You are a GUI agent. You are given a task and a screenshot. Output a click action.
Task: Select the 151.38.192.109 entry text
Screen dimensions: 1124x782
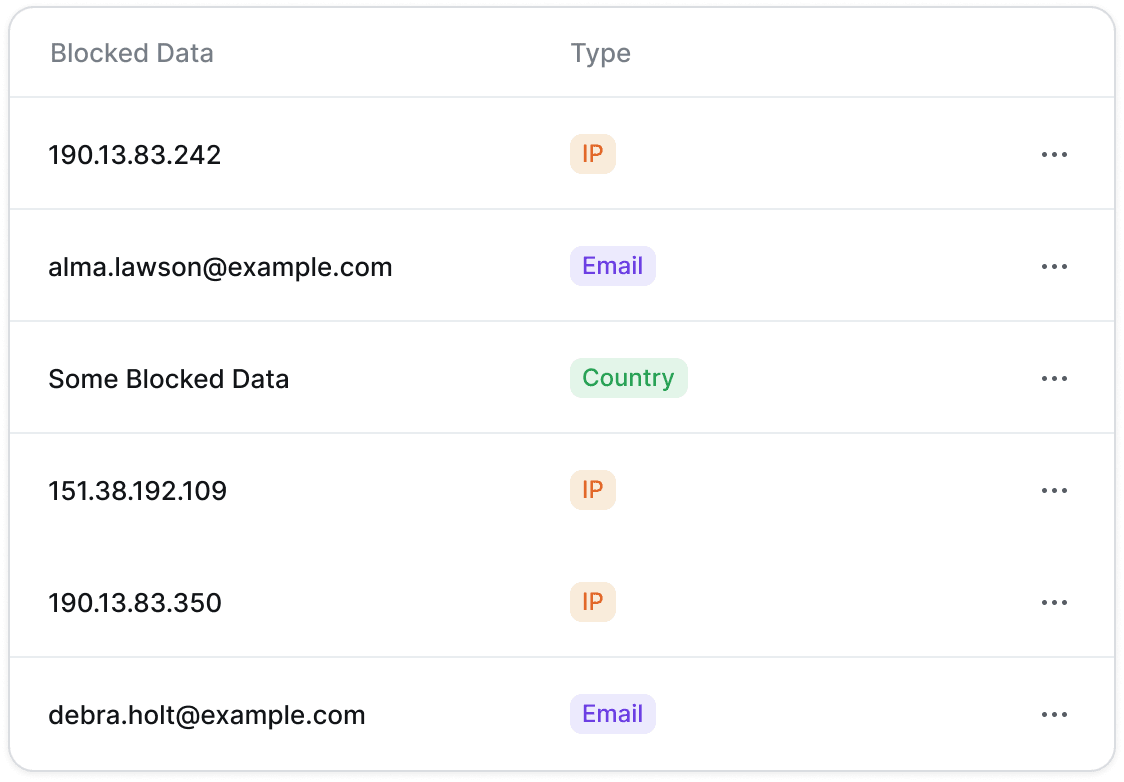pyautogui.click(x=138, y=491)
